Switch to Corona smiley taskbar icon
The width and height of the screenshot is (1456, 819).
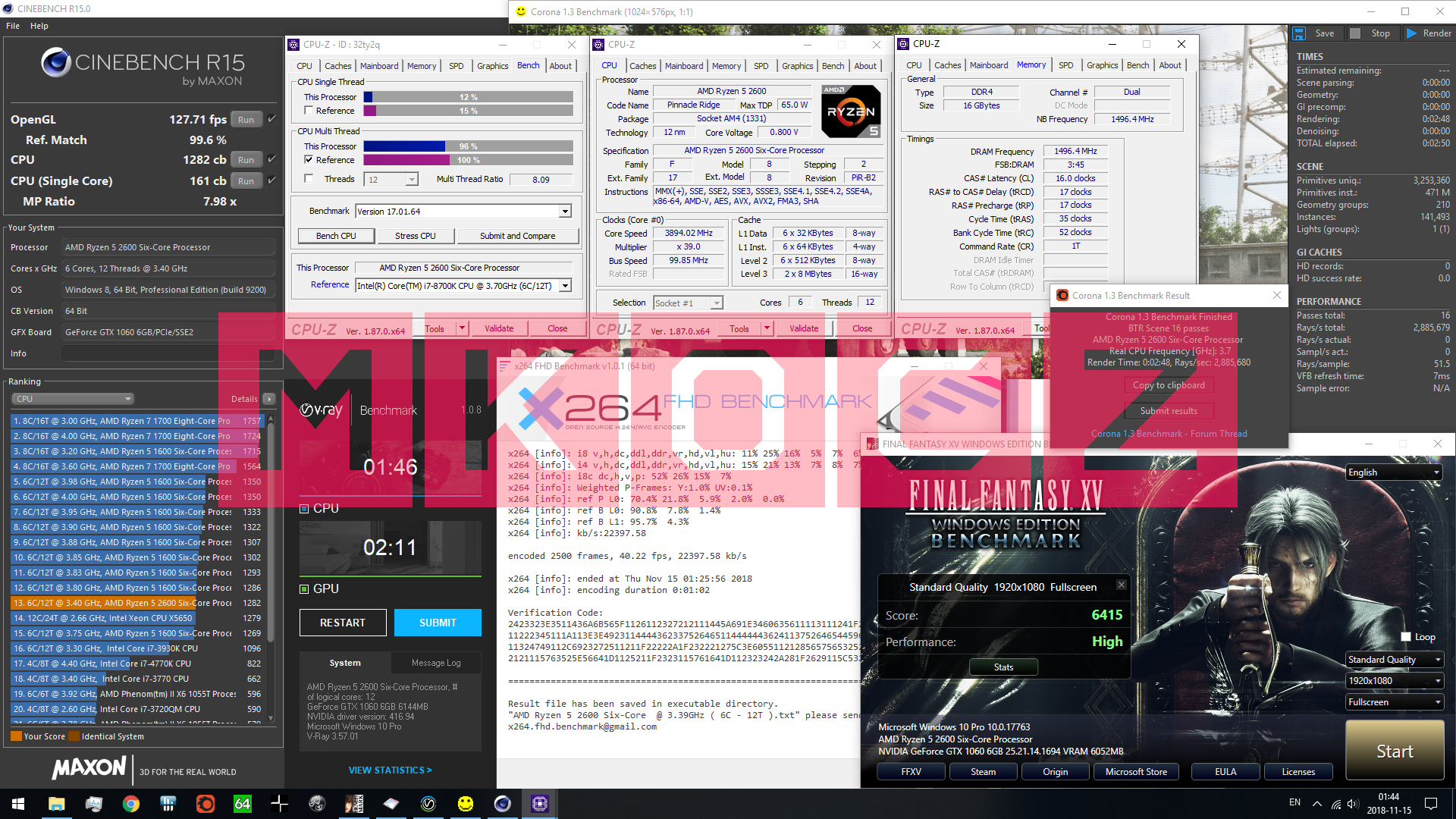click(x=466, y=804)
